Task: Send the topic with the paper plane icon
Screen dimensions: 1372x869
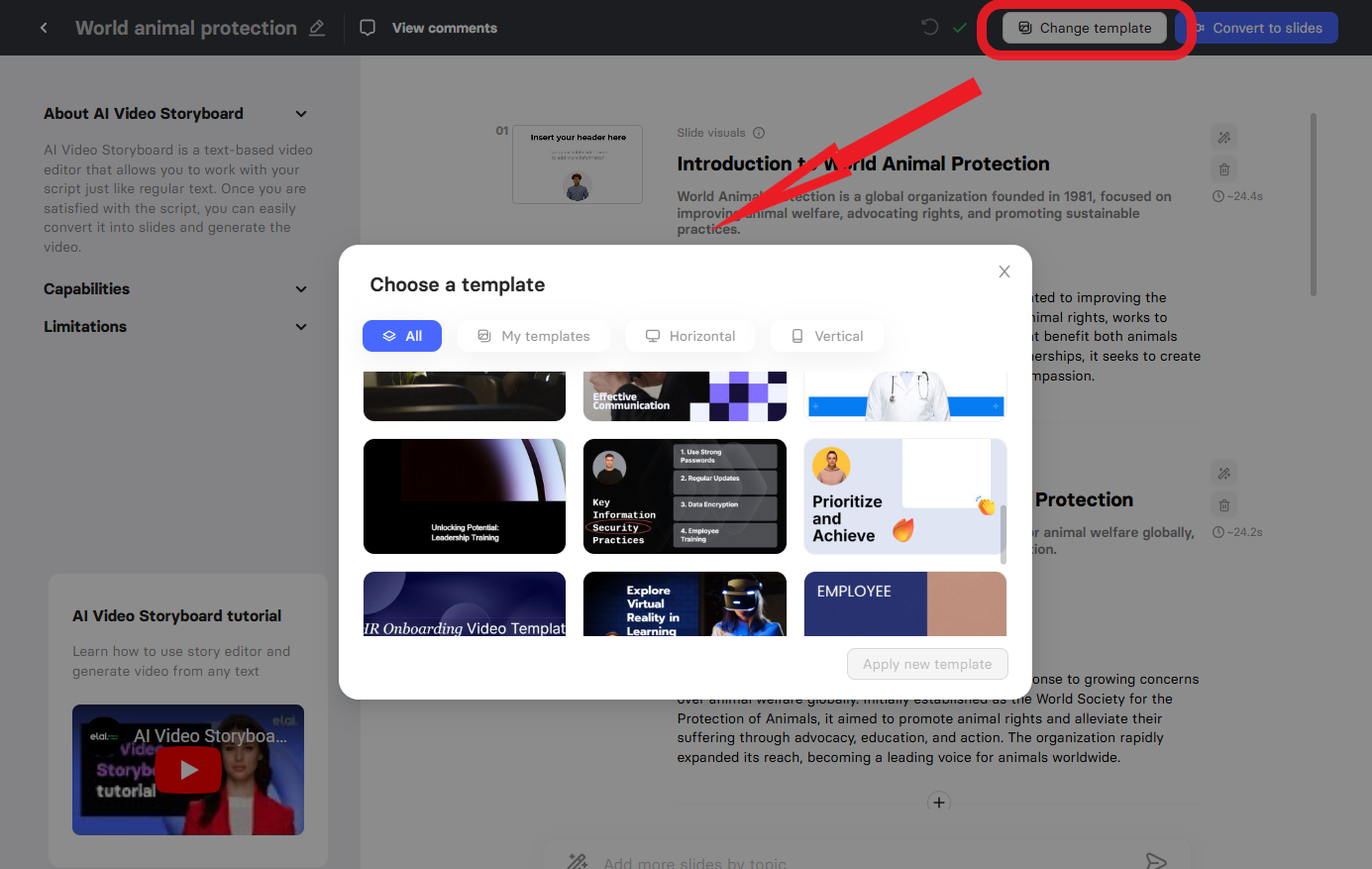Action: click(1156, 860)
